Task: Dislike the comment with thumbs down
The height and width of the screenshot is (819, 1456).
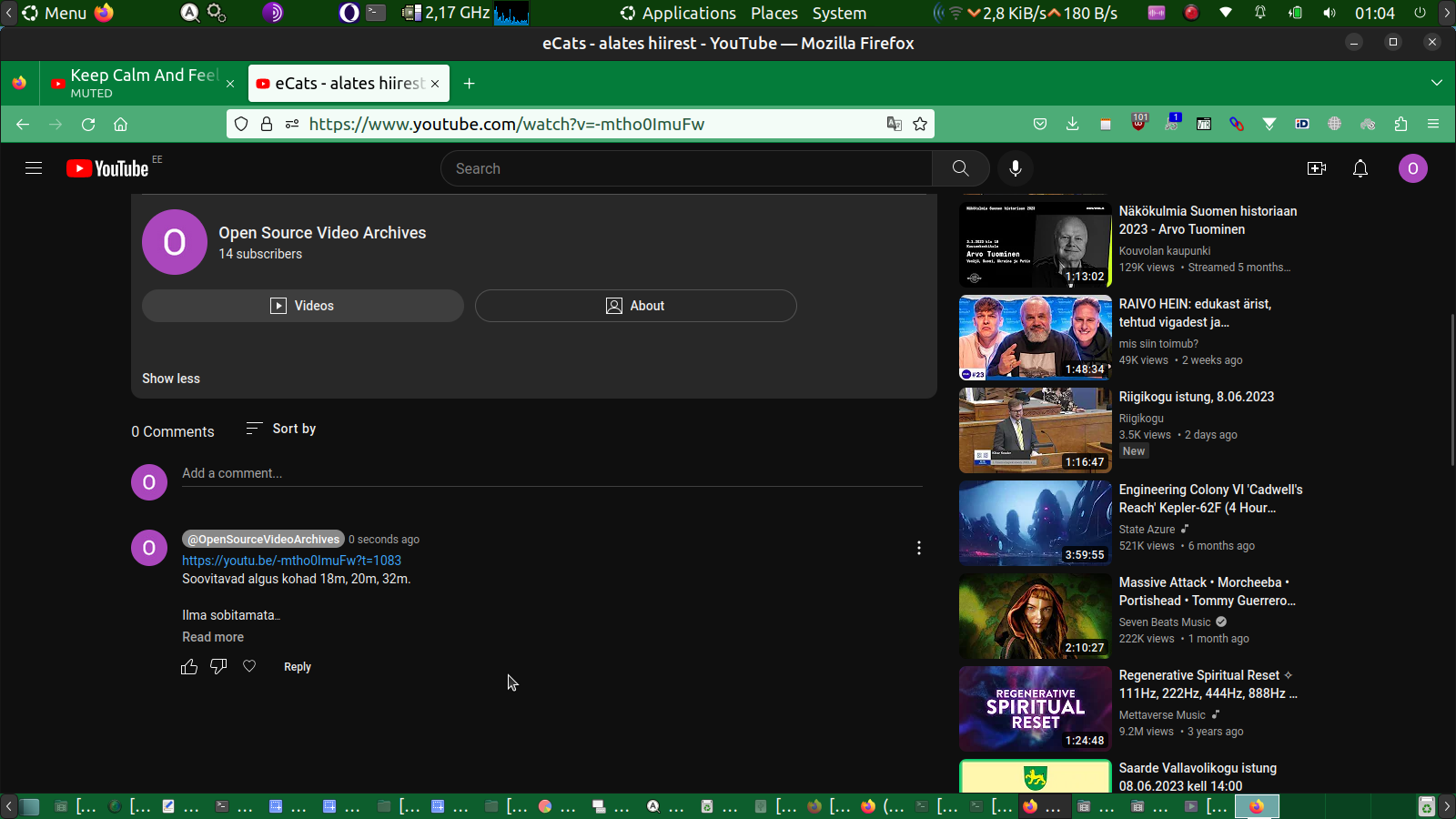Action: click(218, 667)
